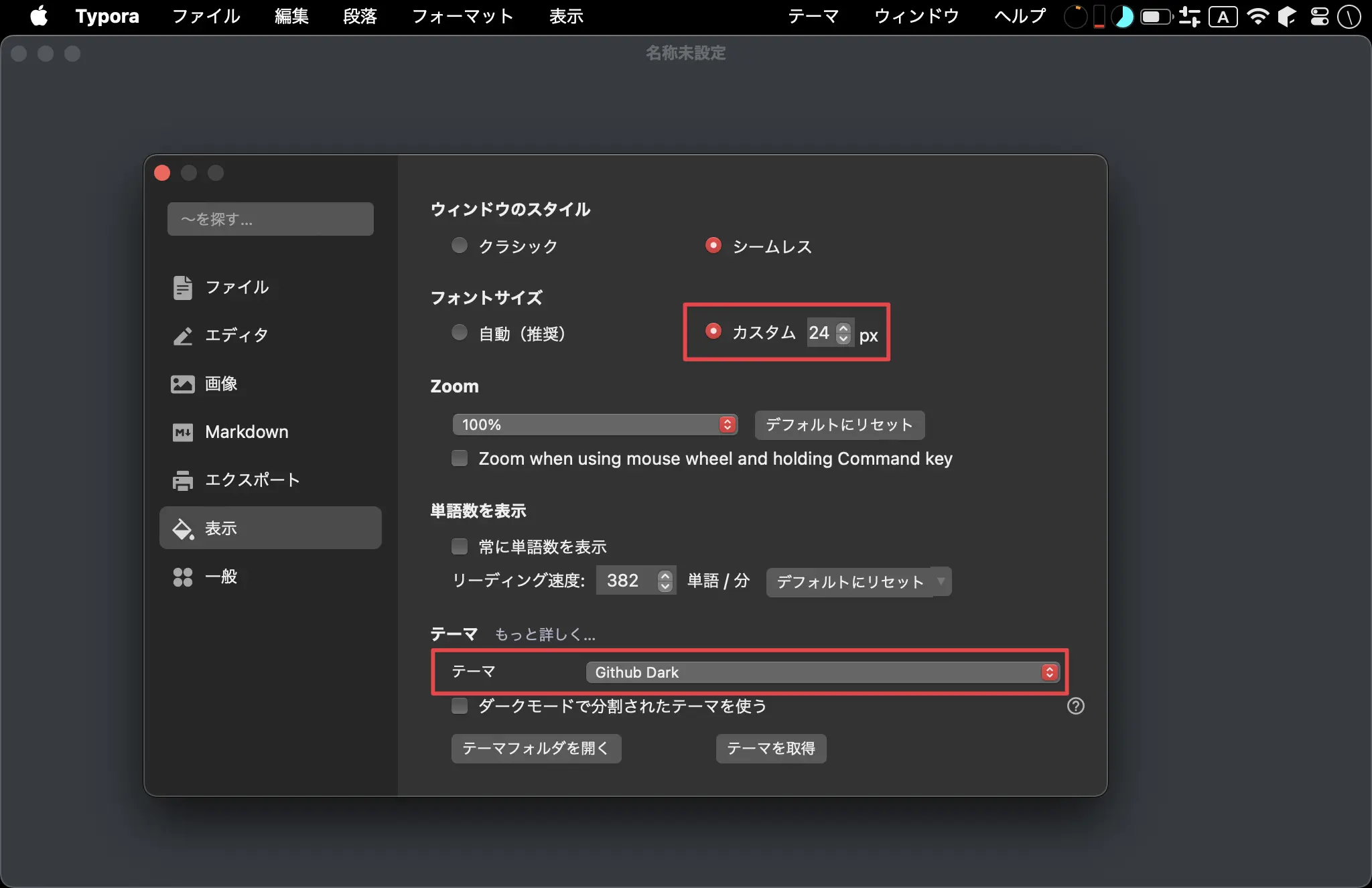This screenshot has width=1372, height=888.
Task: Click the custom font size stepper arrows
Action: click(843, 333)
